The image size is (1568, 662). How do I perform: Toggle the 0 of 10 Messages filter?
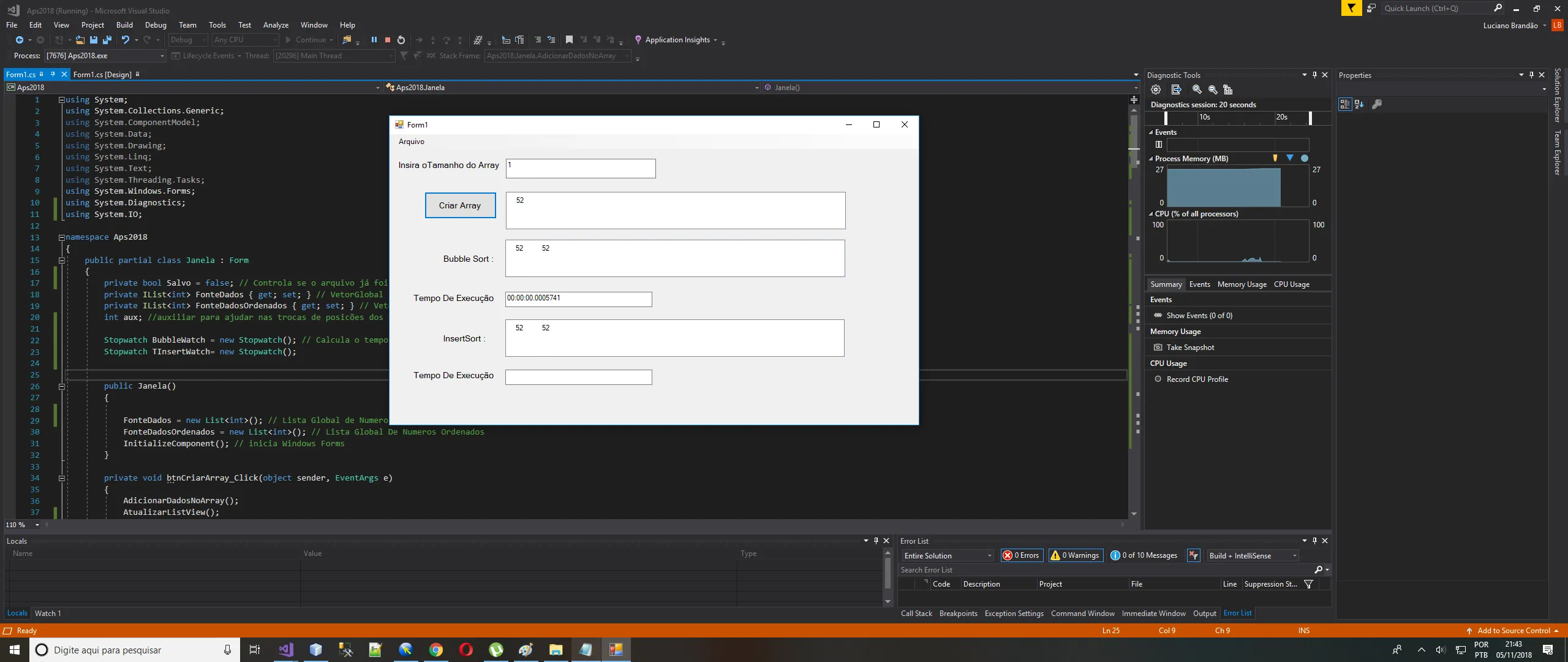pos(1144,555)
